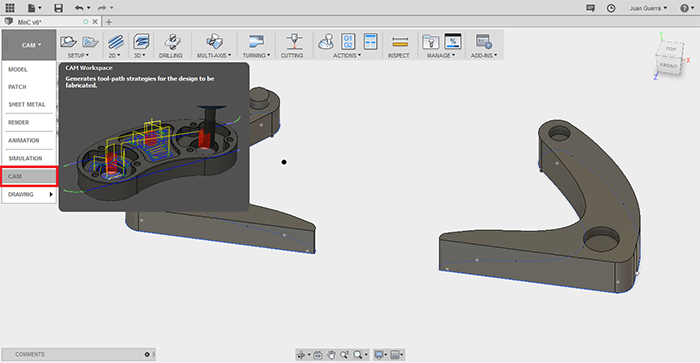Open the Cutting tool icon
This screenshot has height=363, width=700.
[293, 42]
